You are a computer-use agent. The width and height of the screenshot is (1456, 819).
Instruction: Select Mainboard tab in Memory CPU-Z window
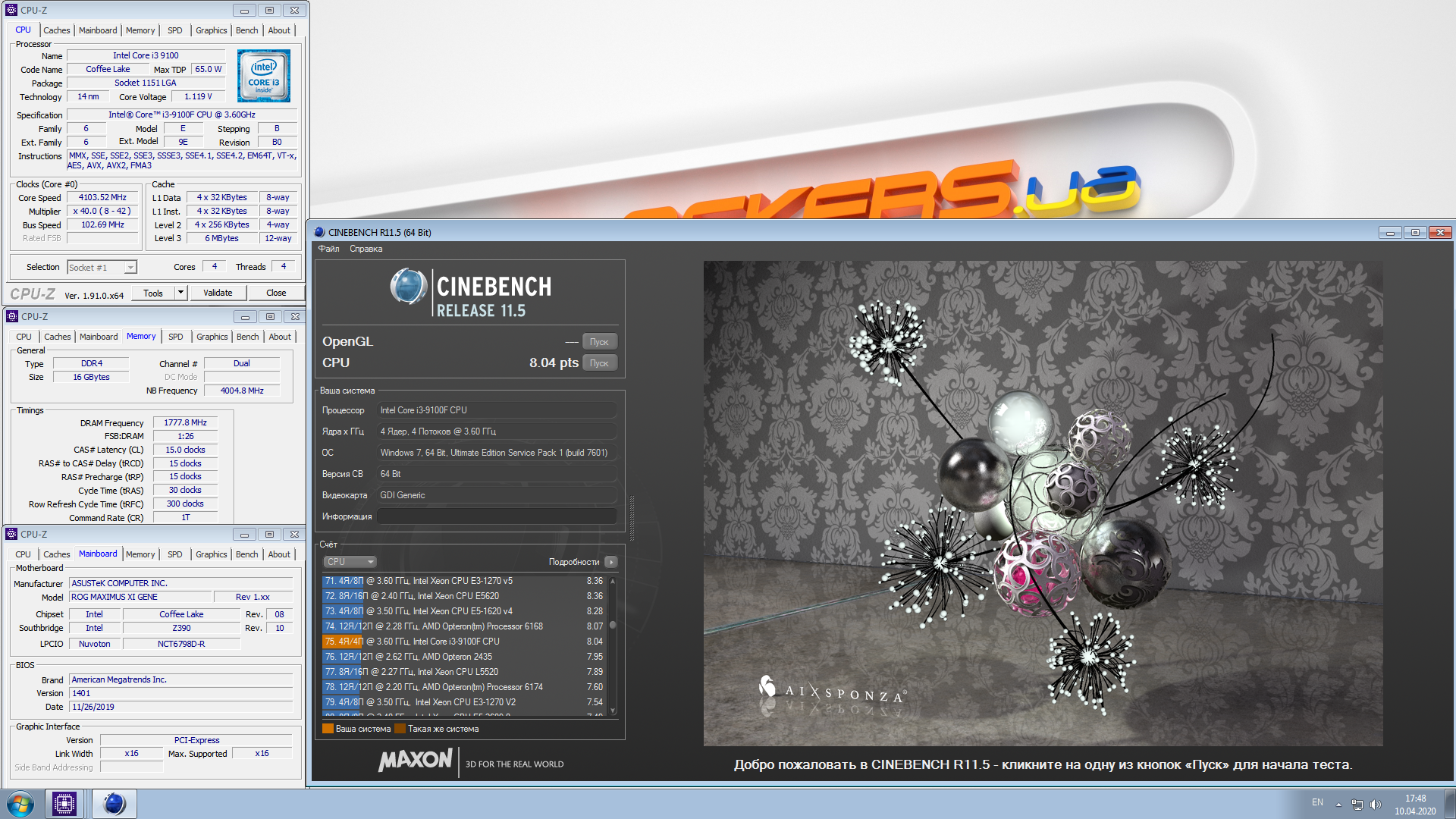point(99,337)
